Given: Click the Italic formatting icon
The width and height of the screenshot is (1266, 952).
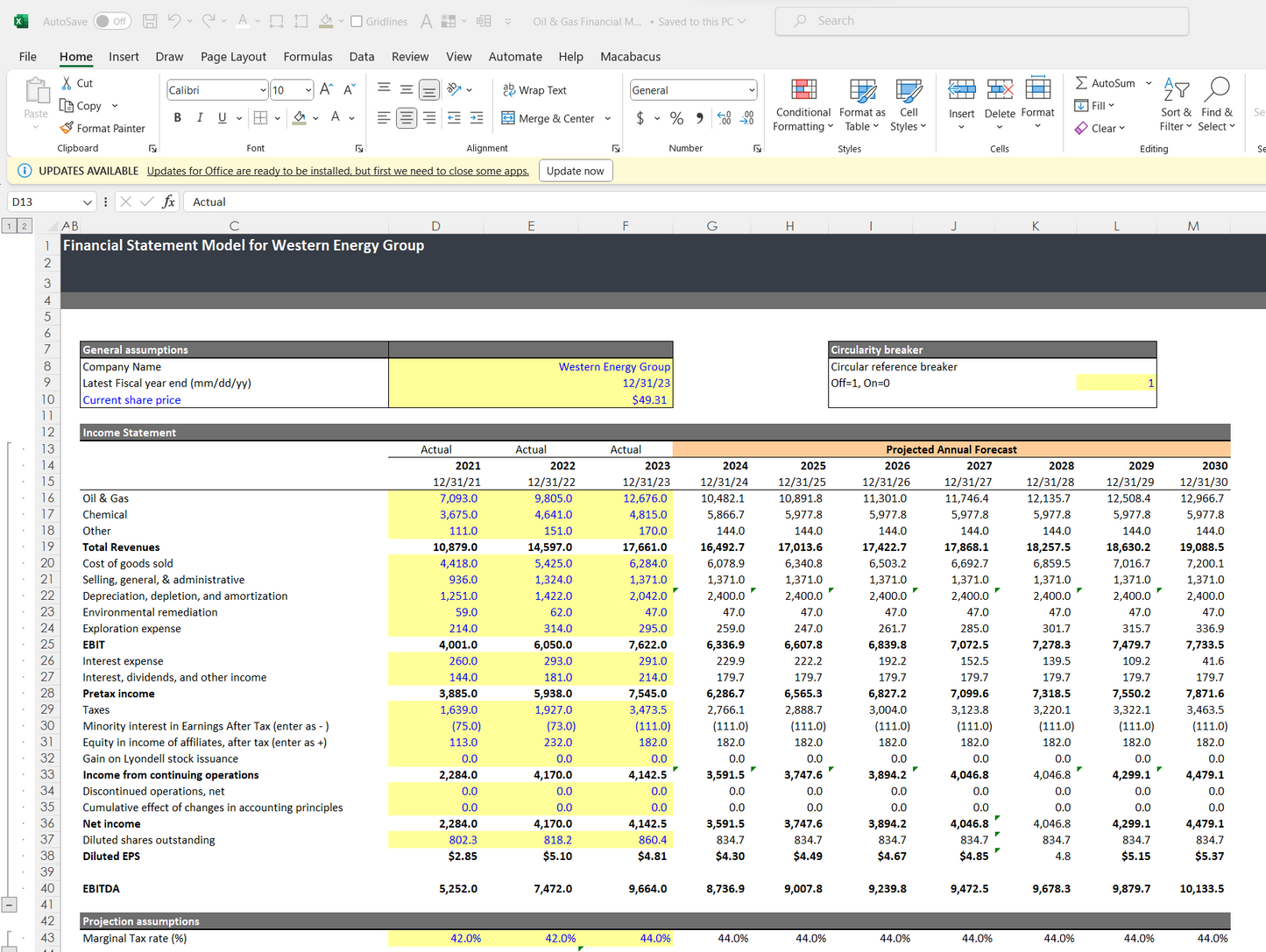Looking at the screenshot, I should 200,117.
